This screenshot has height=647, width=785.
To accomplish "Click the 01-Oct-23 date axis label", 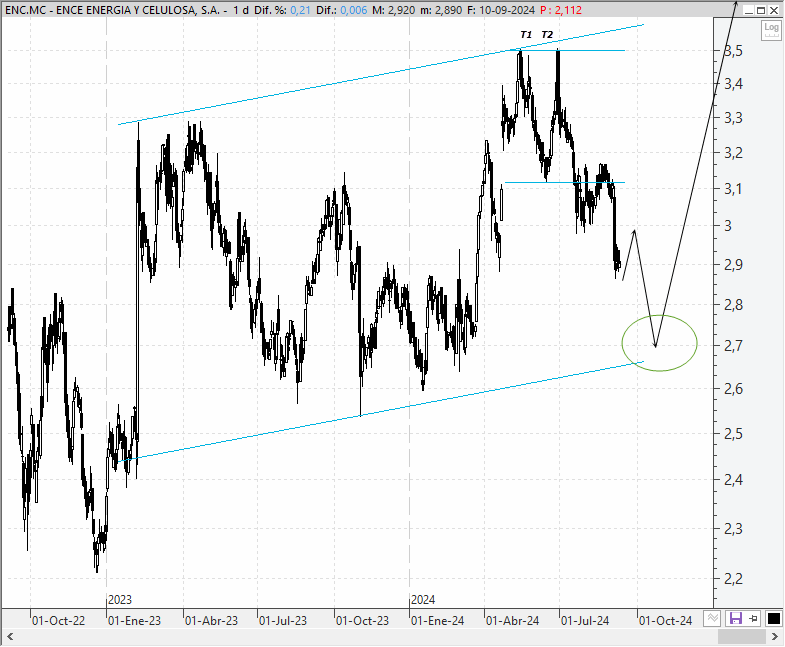I will pos(362,621).
